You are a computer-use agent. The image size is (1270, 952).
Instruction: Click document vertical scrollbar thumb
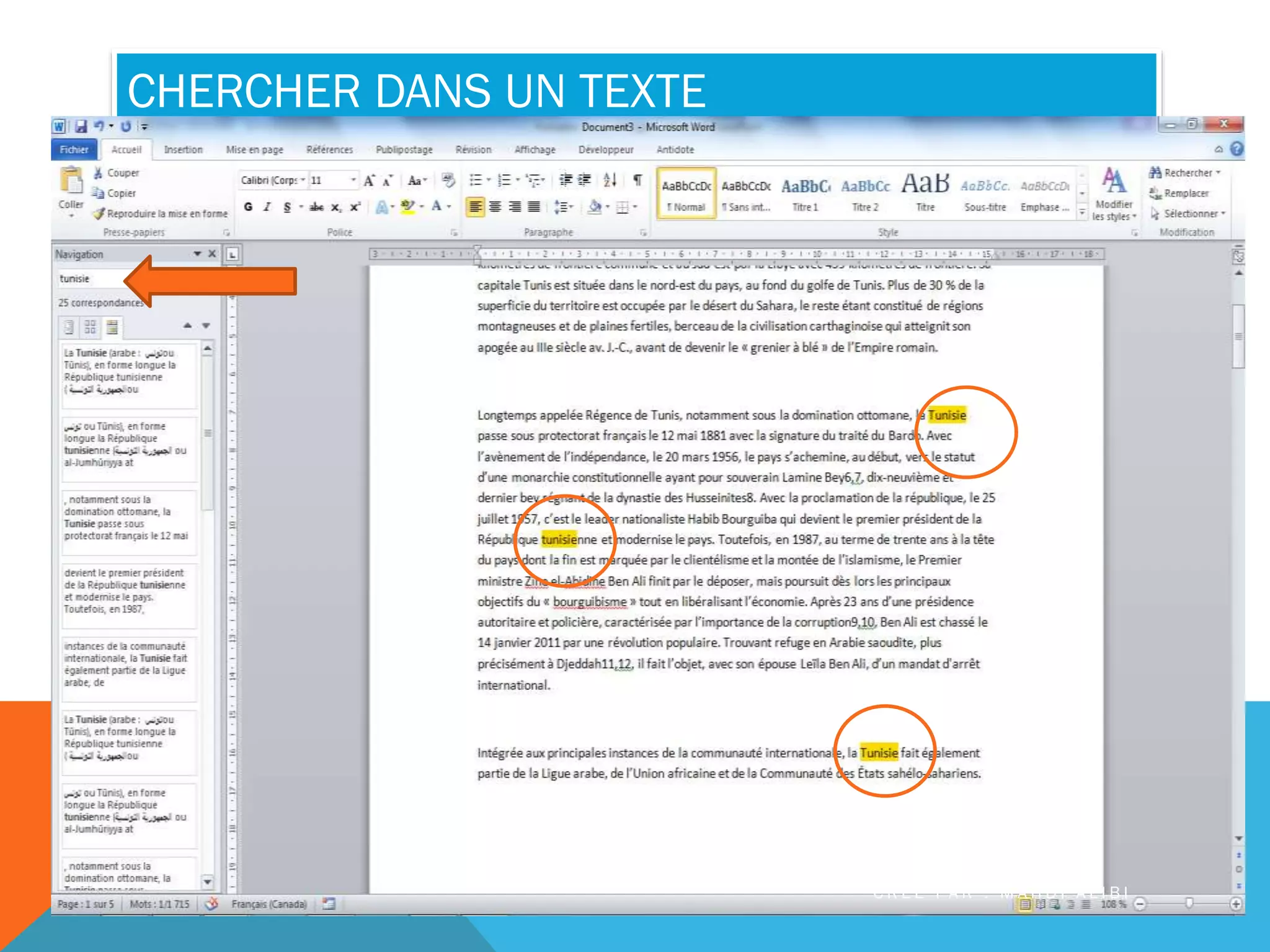tap(1238, 336)
